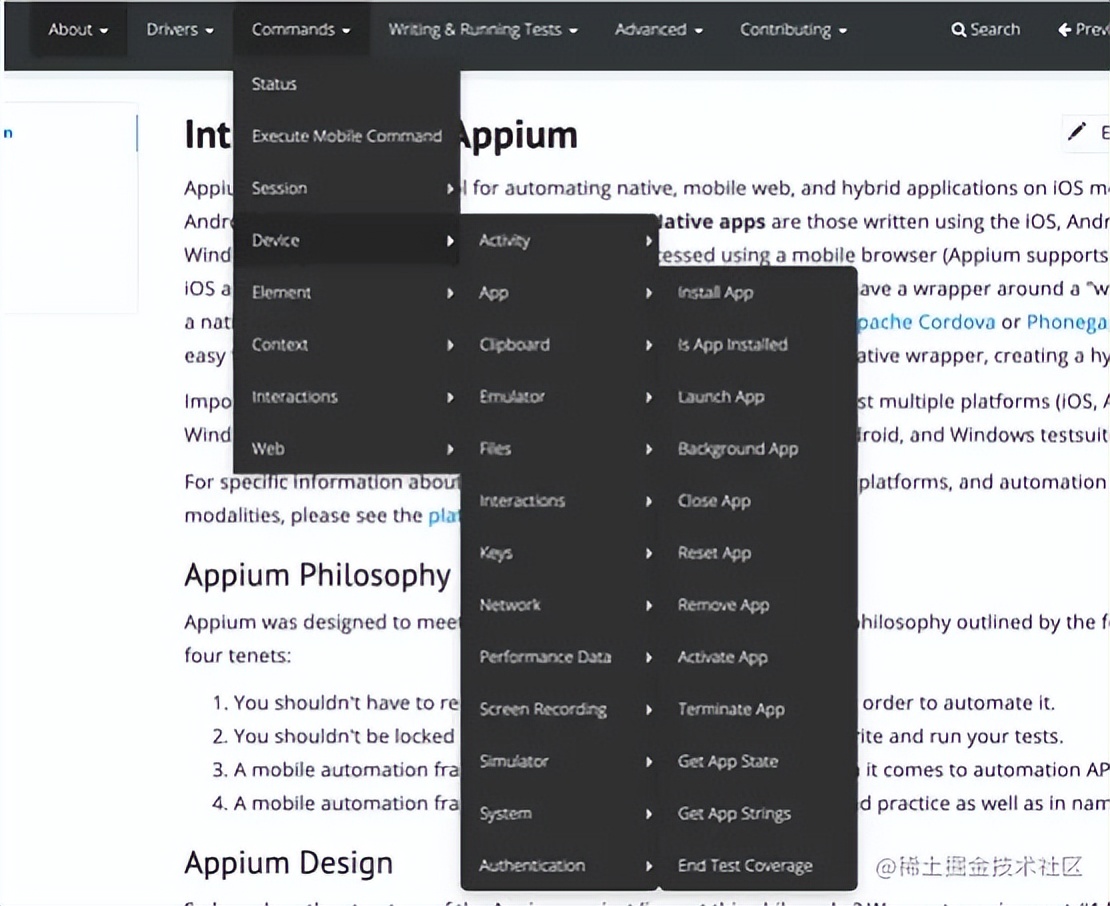Expand the Drivers dropdown
Viewport: 1110px width, 906px height.
[x=180, y=30]
